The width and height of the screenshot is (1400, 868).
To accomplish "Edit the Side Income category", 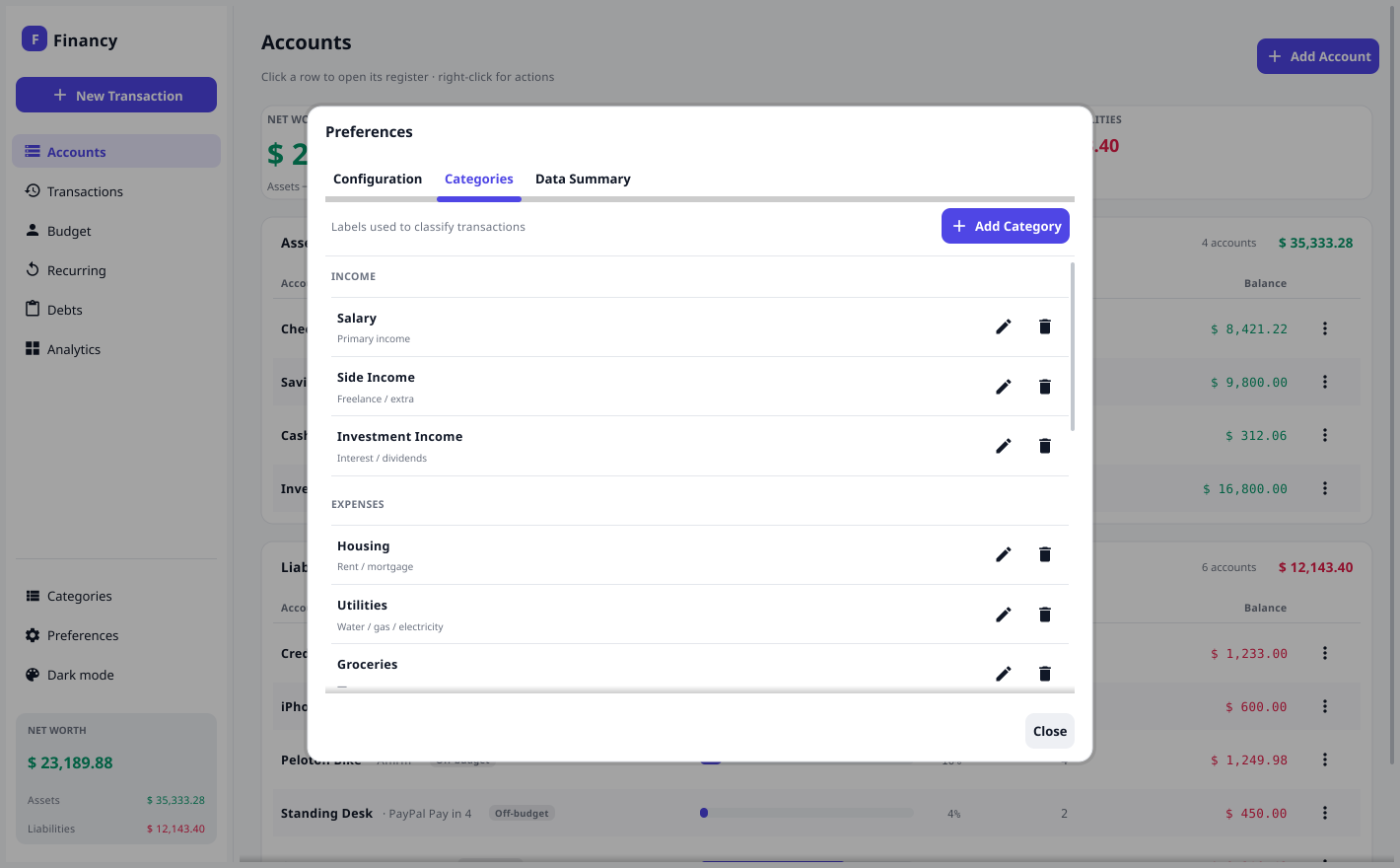I will 1004,387.
